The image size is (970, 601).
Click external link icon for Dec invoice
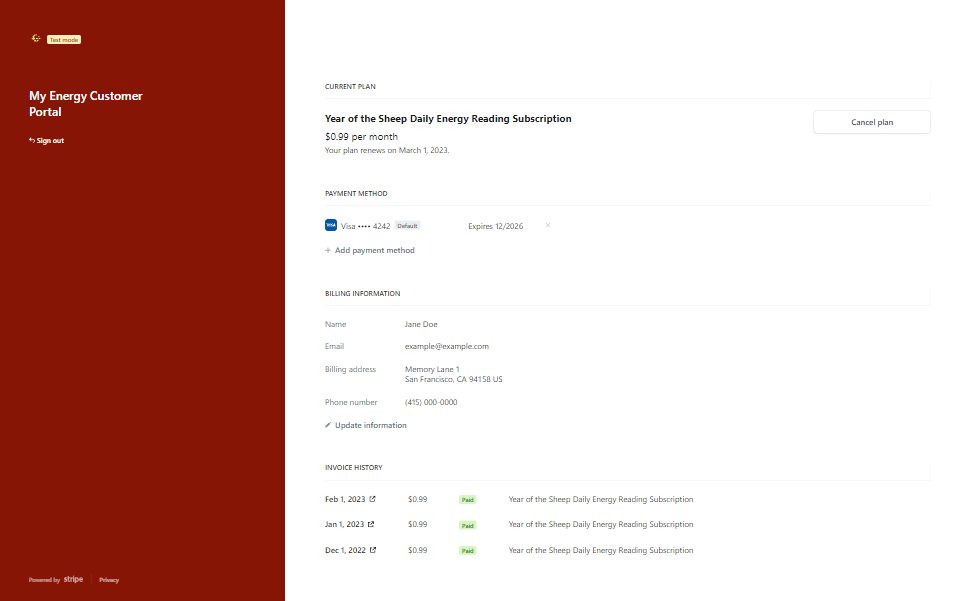click(374, 550)
